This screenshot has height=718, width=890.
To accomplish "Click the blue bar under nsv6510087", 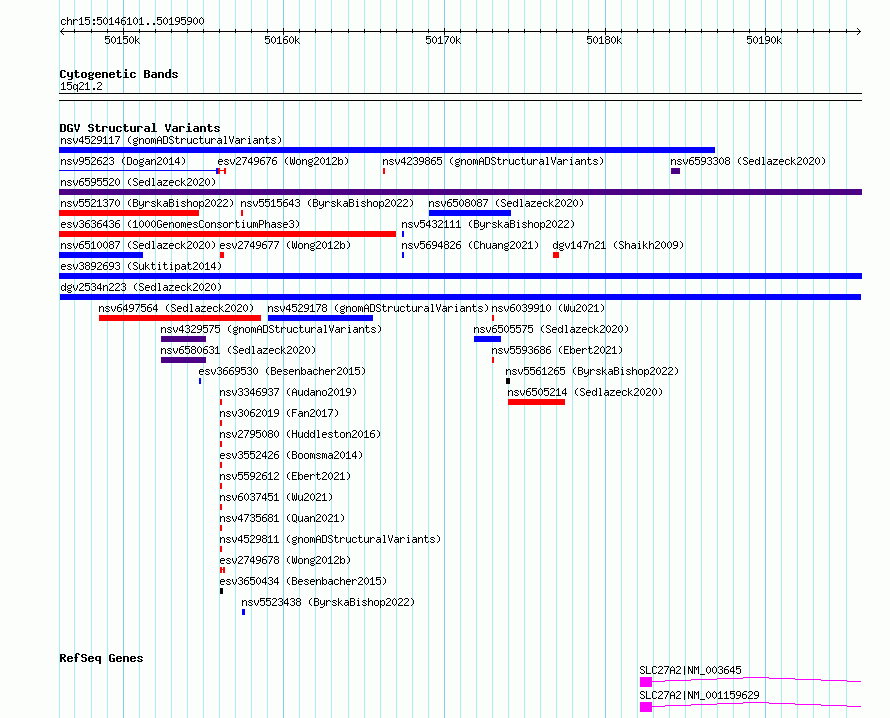I will point(101,255).
